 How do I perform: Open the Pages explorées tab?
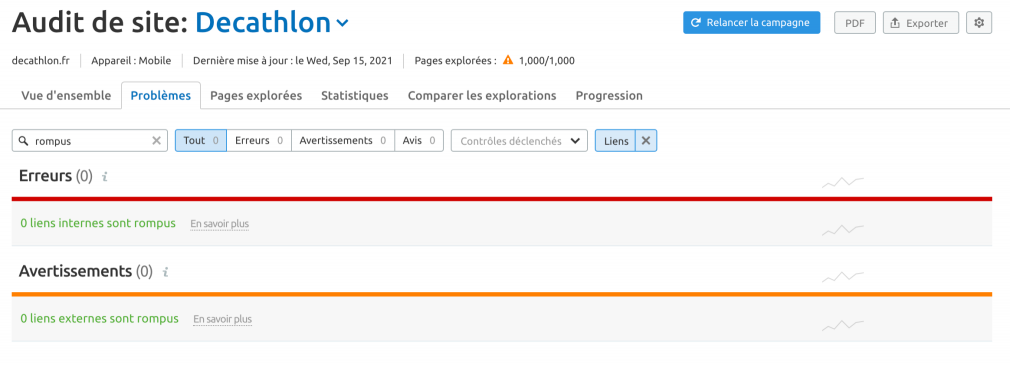pyautogui.click(x=256, y=95)
